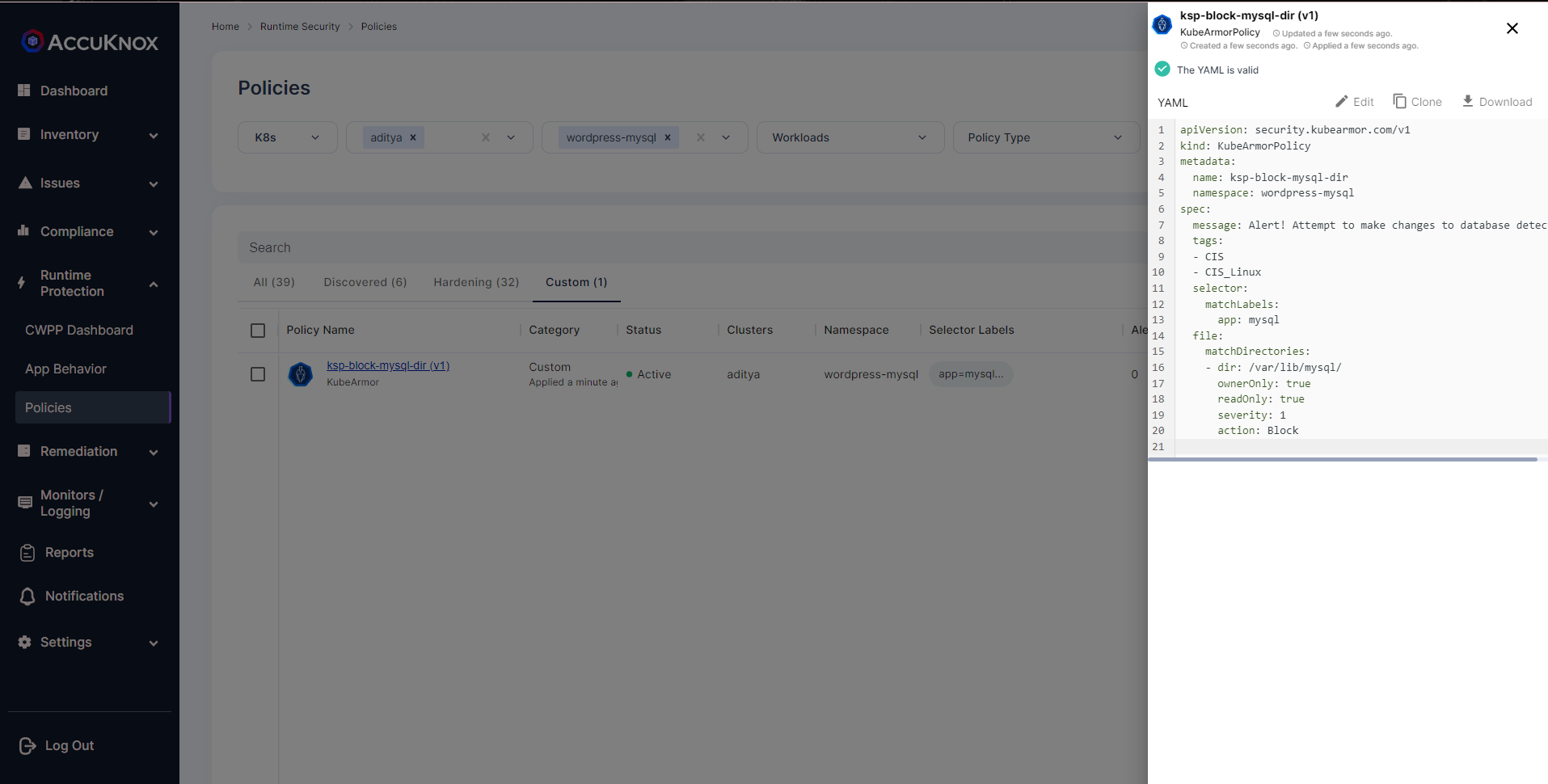Open the Policy Type dropdown

click(x=1045, y=137)
